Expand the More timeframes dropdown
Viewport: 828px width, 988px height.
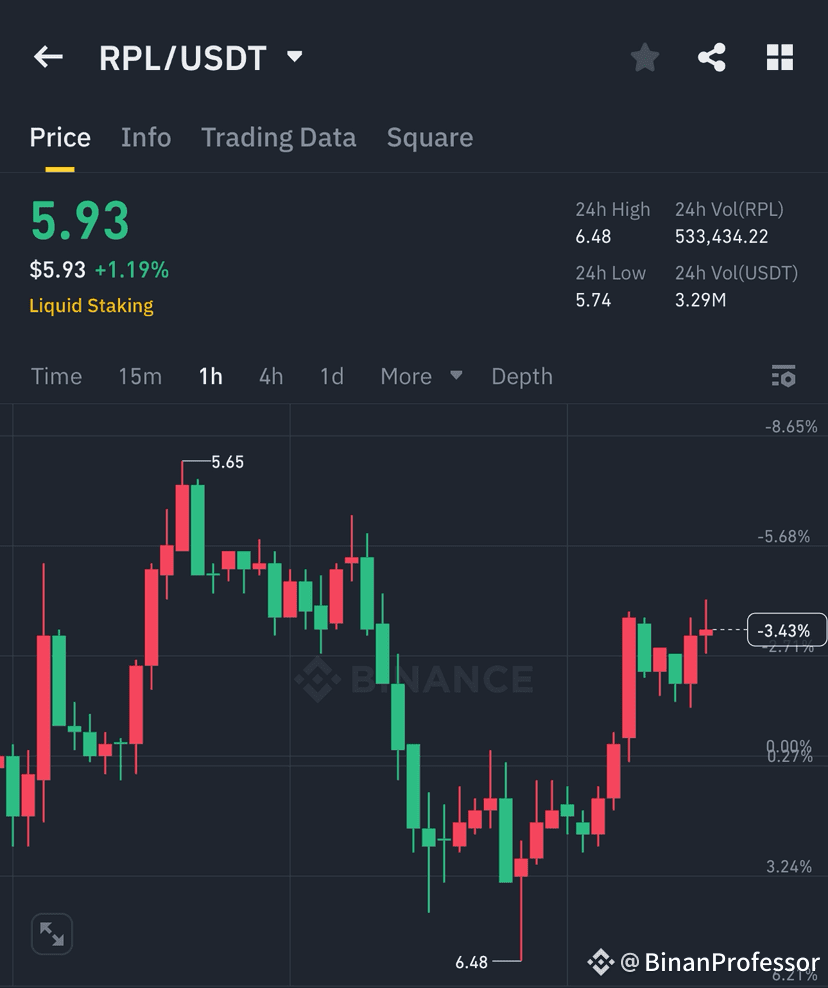point(420,376)
